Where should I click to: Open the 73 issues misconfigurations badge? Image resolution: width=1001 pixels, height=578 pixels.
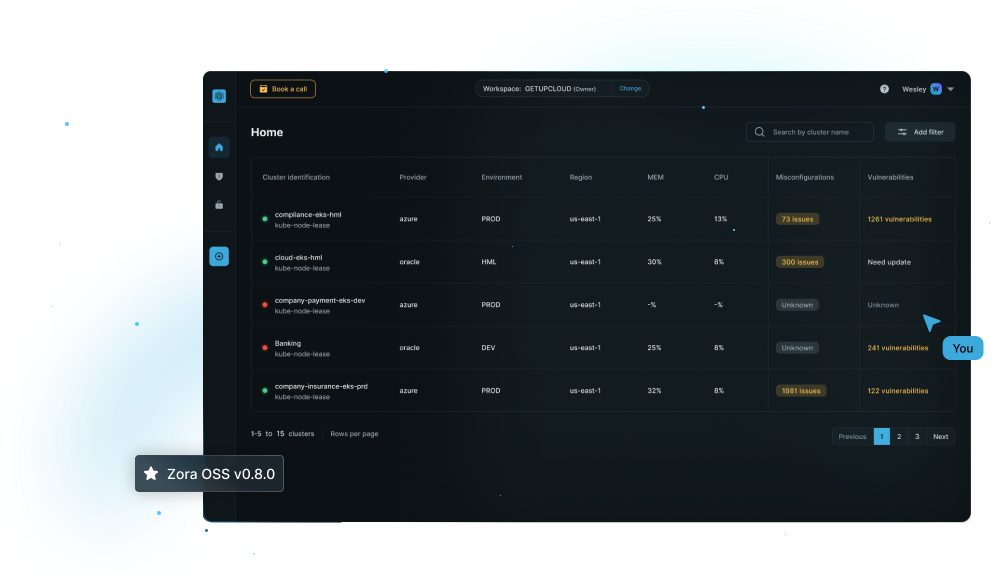tap(797, 219)
